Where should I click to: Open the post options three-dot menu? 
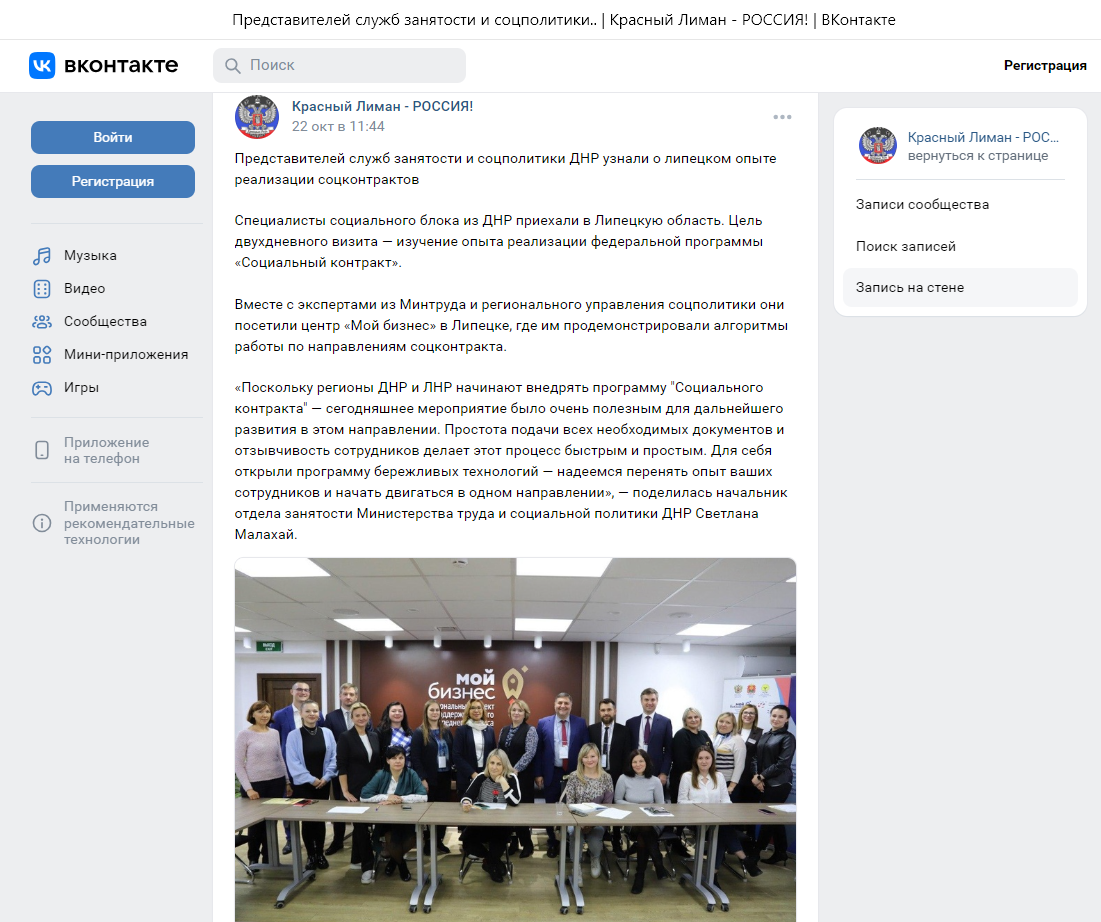(x=782, y=117)
